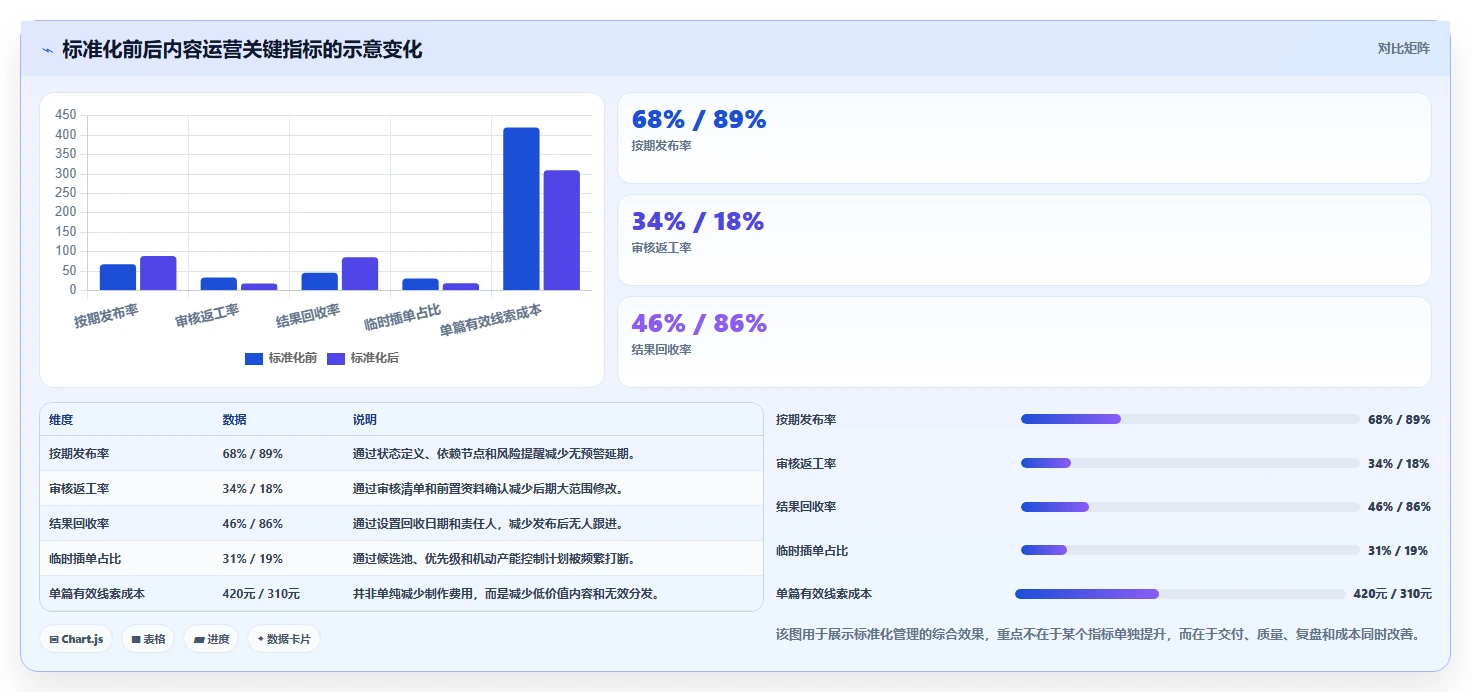
Task: Click the 420元 / 310元 progress value
Action: tap(1392, 594)
